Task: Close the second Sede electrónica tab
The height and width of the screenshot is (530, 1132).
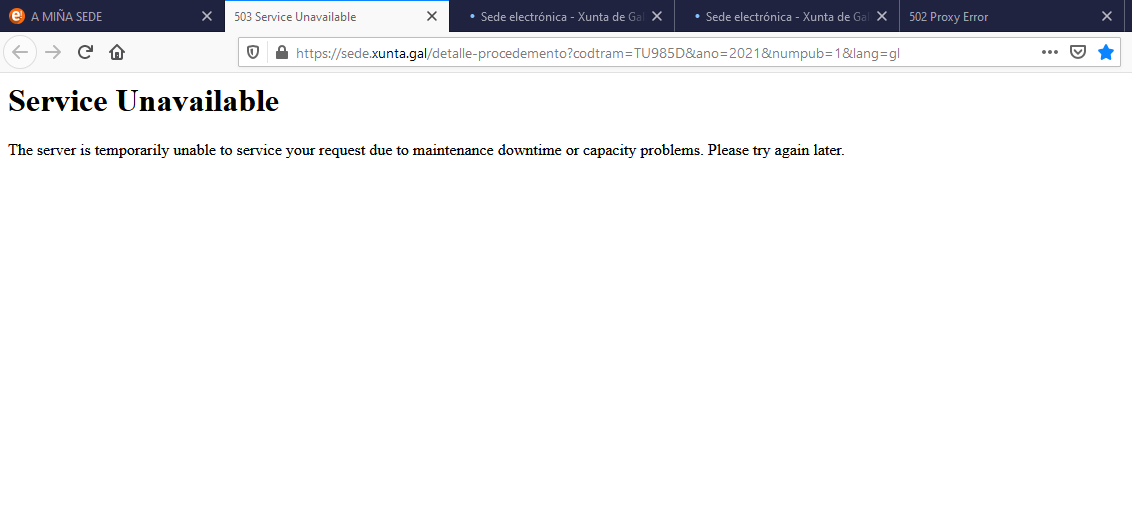Action: pos(882,17)
